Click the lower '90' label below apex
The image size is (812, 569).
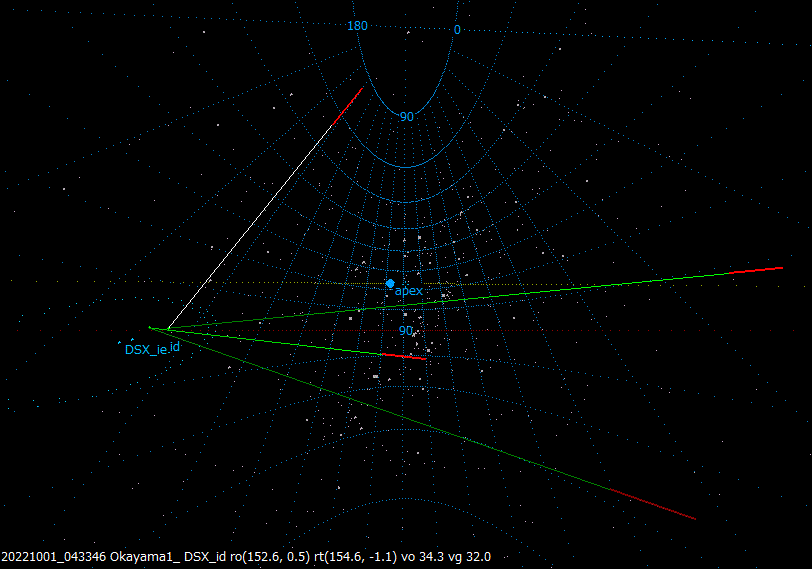click(x=406, y=331)
